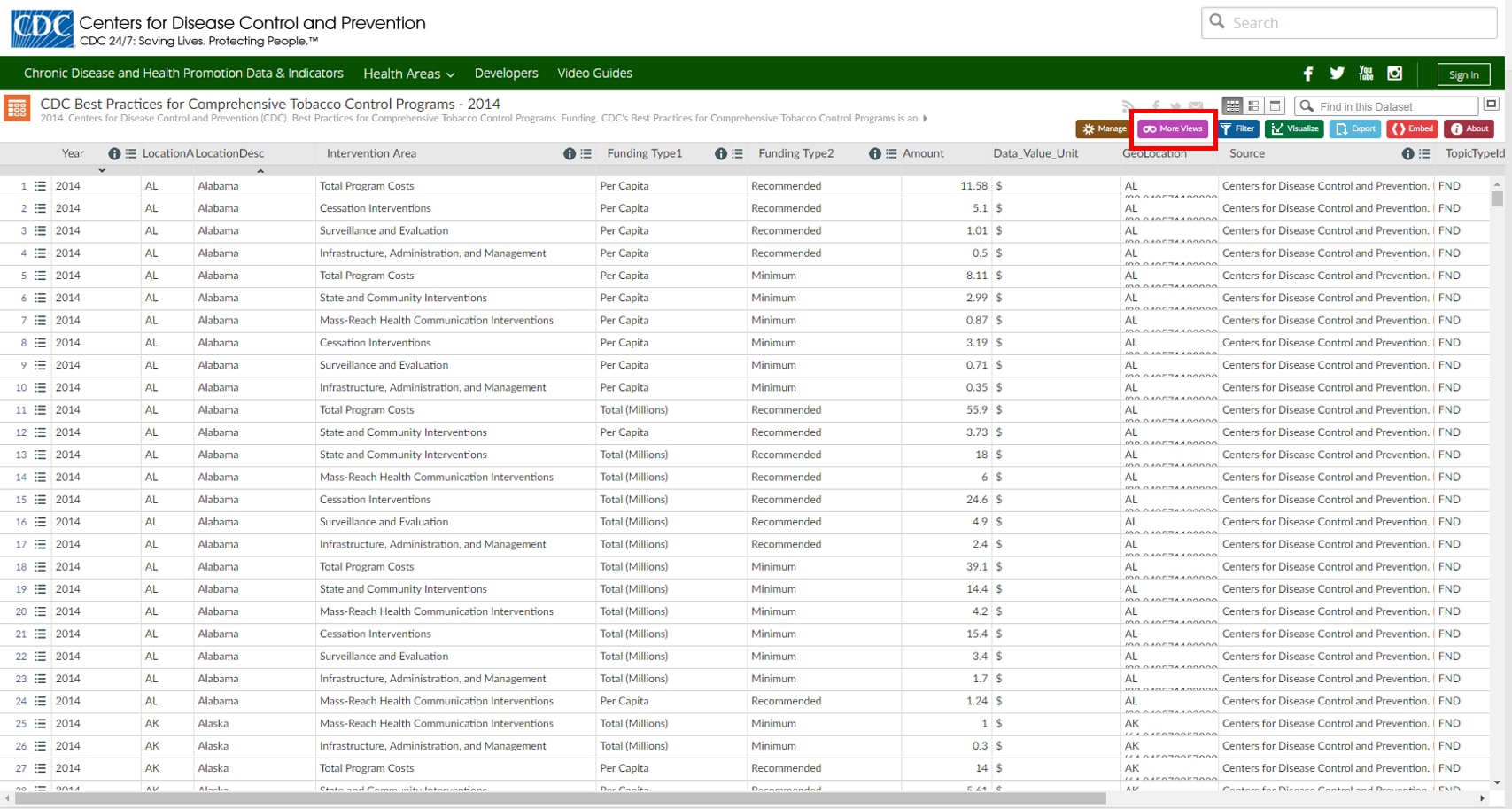Screen dimensions: 1512x809
Task: Click the Data_Value_Unit column header
Action: [x=1035, y=153]
